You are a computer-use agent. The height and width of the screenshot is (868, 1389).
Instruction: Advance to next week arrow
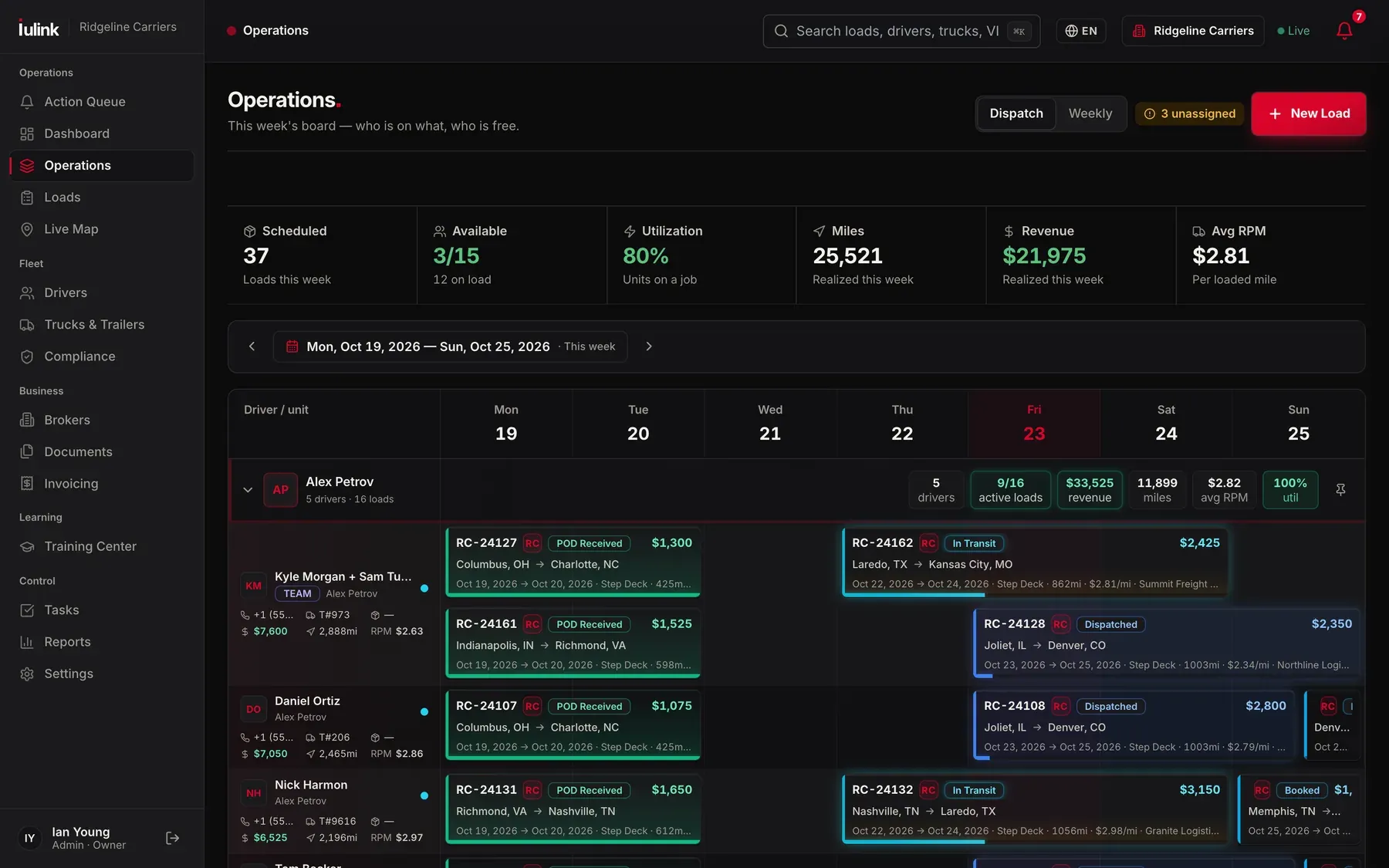[649, 346]
